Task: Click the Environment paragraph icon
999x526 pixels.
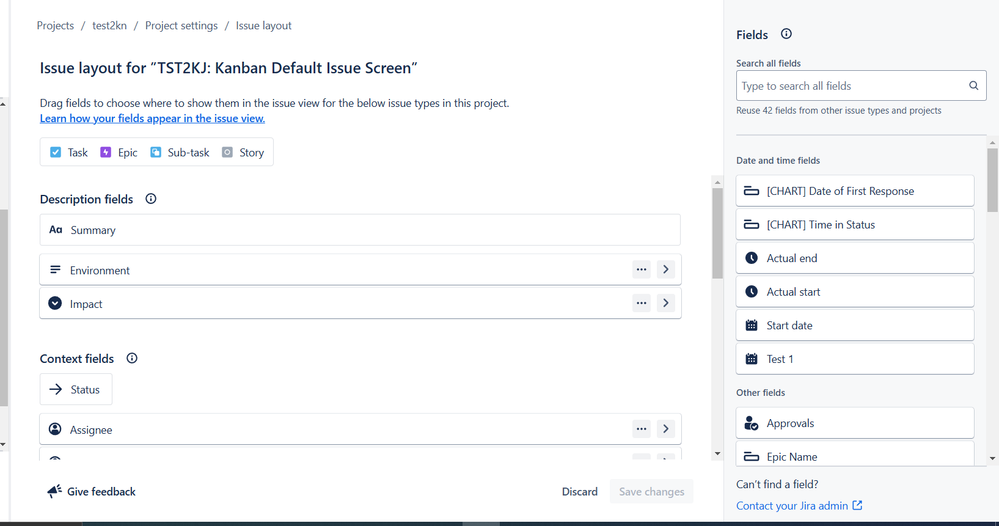Action: point(55,270)
